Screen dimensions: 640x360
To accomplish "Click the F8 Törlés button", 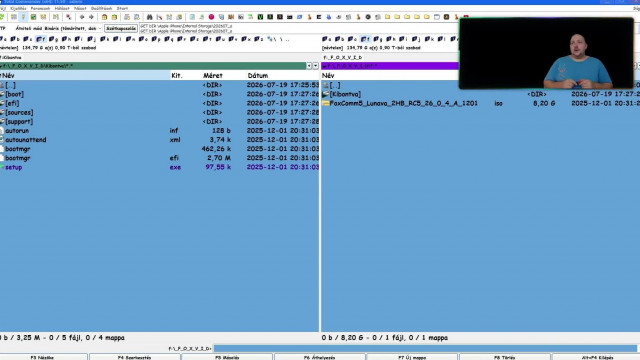I will click(504, 357).
